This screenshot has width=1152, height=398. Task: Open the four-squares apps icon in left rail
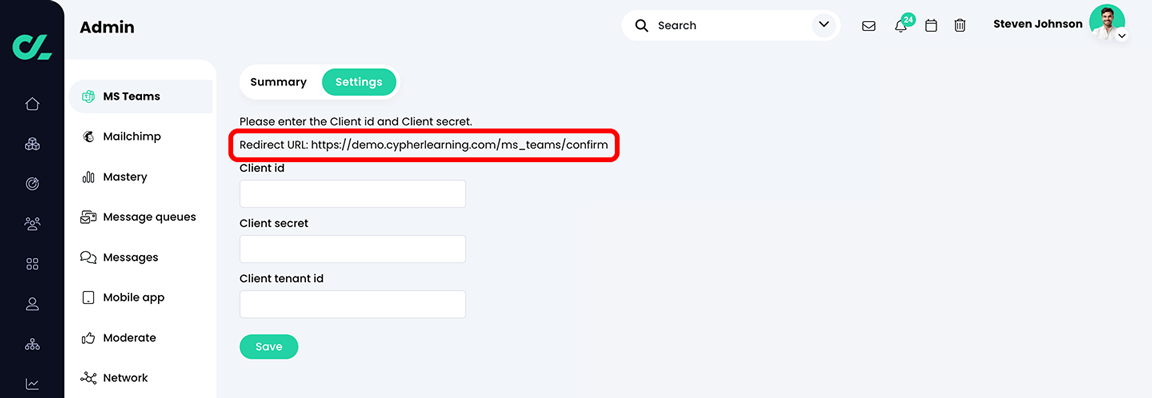click(32, 264)
